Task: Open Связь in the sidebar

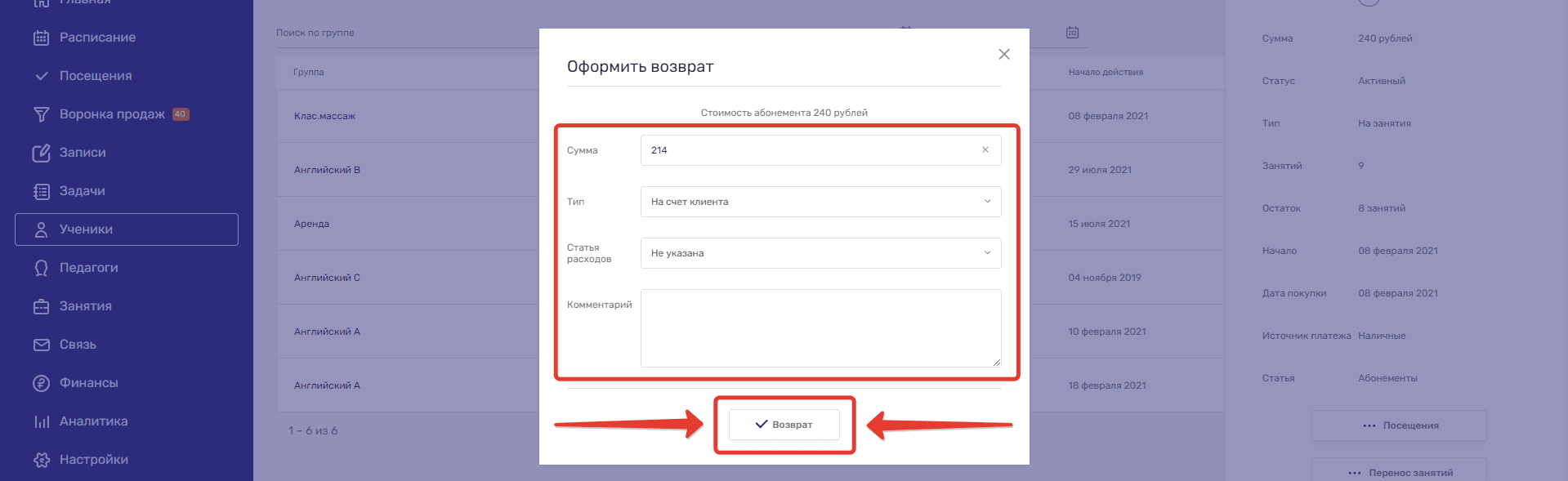Action: (x=78, y=345)
